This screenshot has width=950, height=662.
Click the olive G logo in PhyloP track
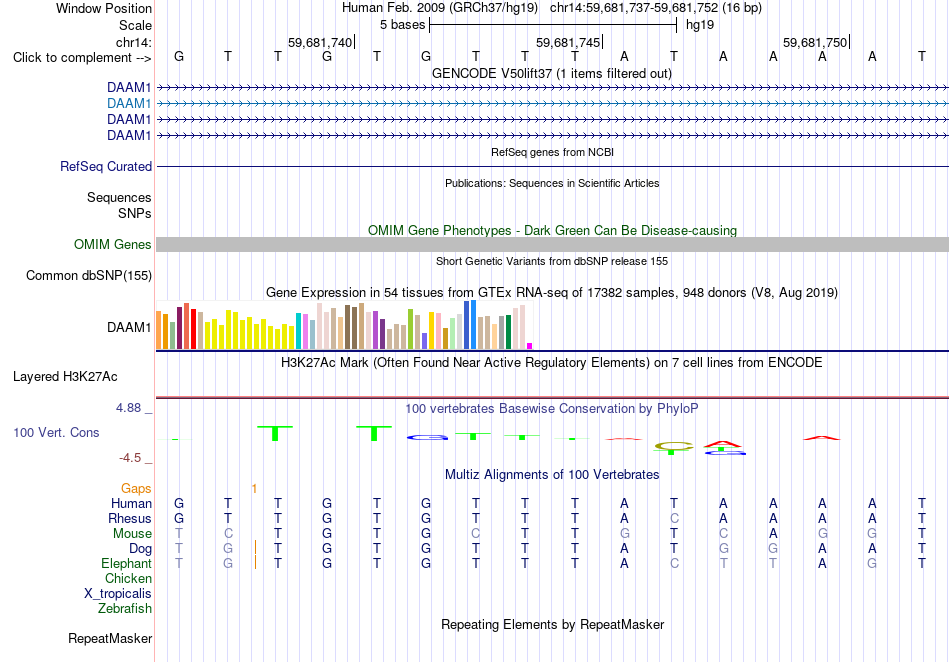674,447
